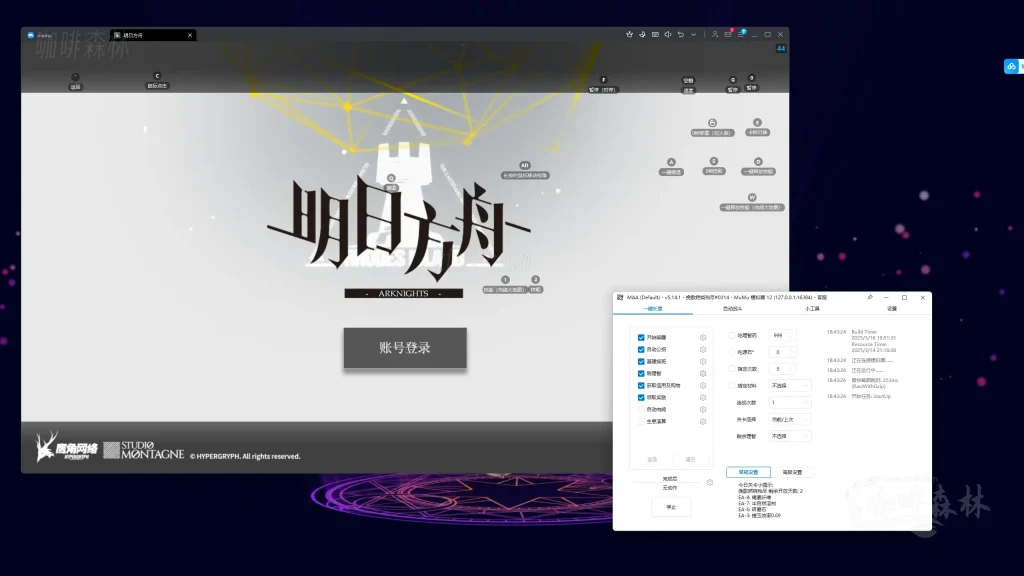Uncheck the 领取奖励 checkbox

[x=641, y=398]
